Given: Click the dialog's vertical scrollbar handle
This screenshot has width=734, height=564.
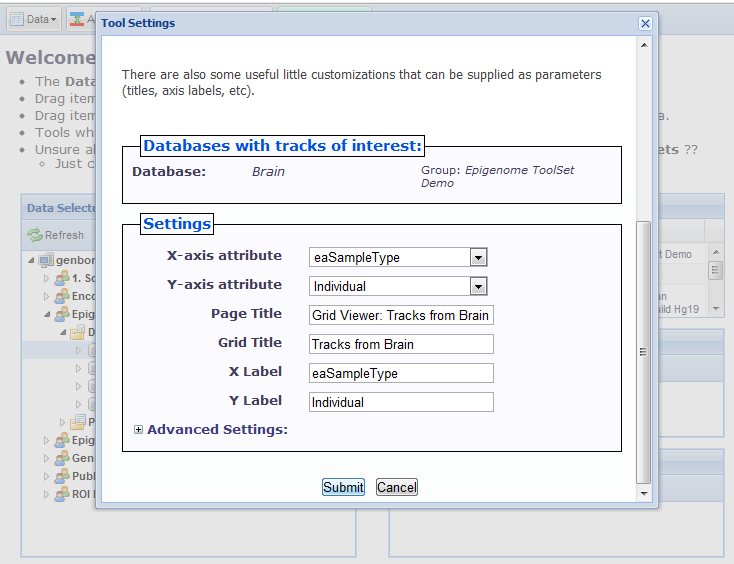Looking at the screenshot, I should tap(644, 350).
